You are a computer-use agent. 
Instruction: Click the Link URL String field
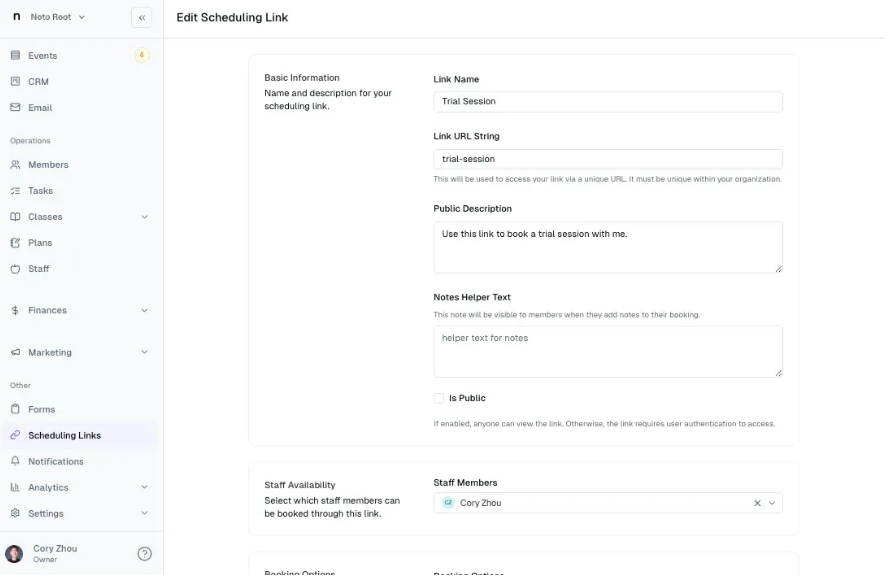608,159
